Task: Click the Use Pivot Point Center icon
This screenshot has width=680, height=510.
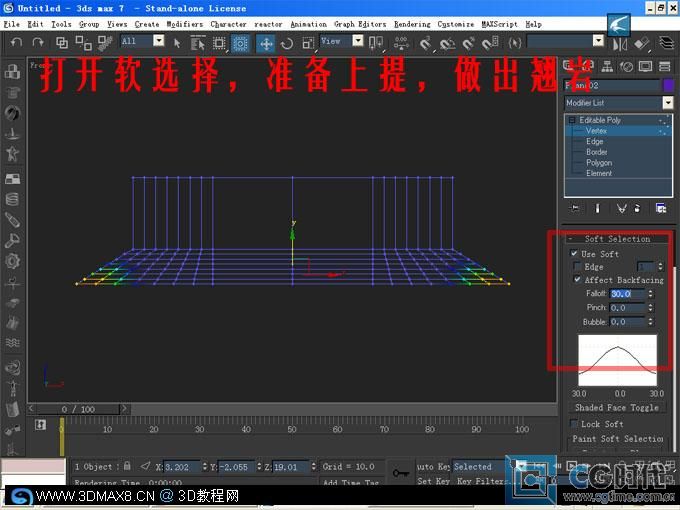Action: (376, 42)
